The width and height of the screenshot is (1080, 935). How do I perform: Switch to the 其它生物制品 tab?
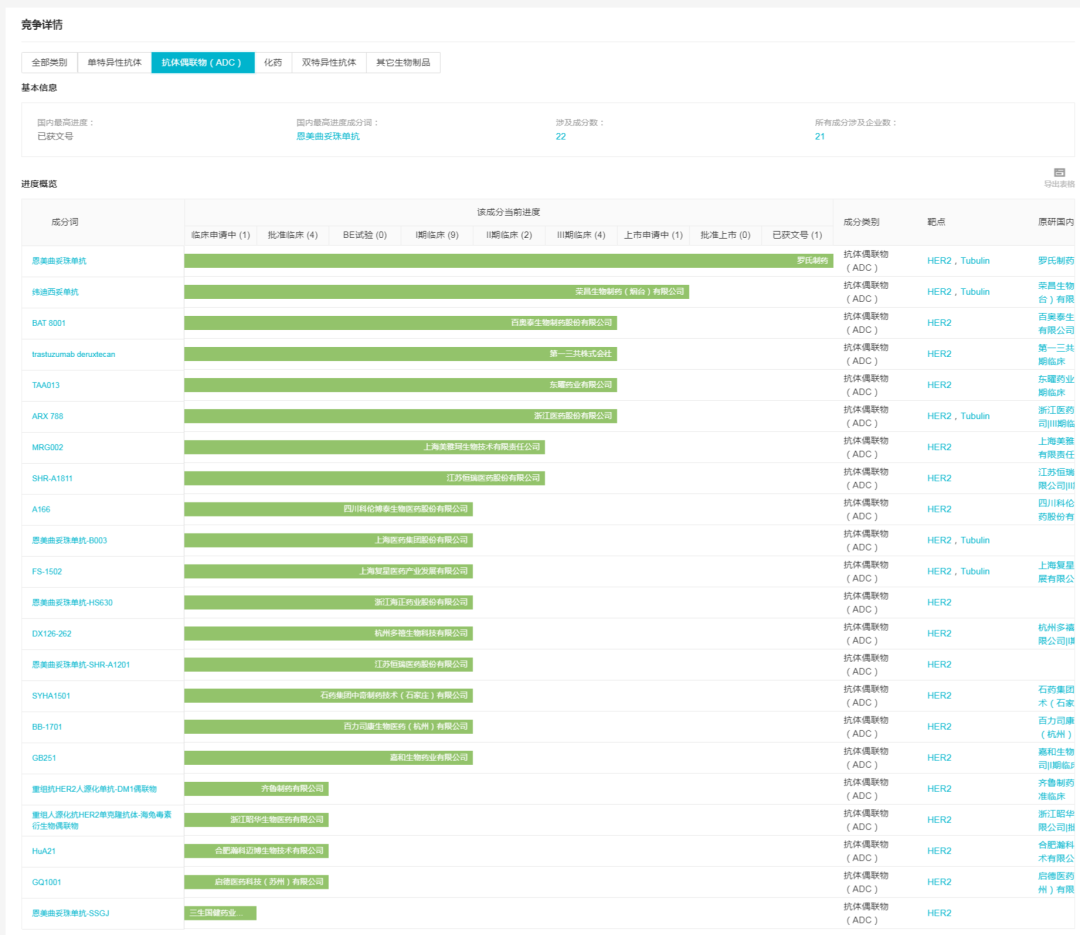click(403, 63)
